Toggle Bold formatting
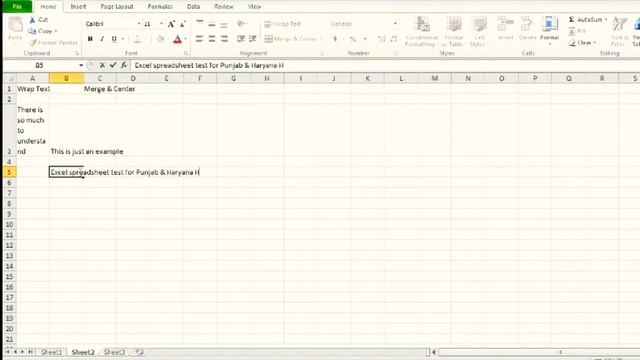 (x=90, y=39)
